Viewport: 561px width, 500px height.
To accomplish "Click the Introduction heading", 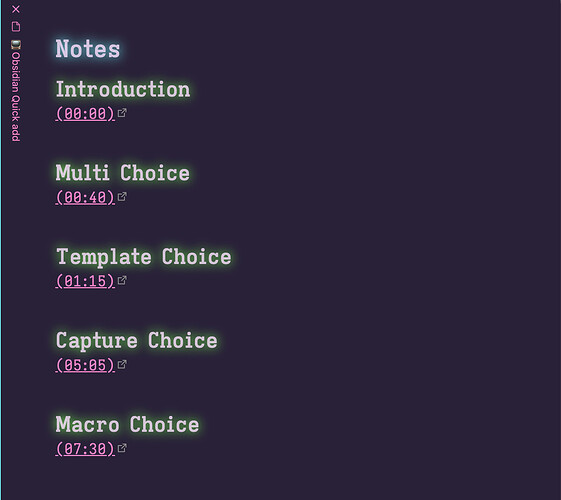I will (123, 89).
